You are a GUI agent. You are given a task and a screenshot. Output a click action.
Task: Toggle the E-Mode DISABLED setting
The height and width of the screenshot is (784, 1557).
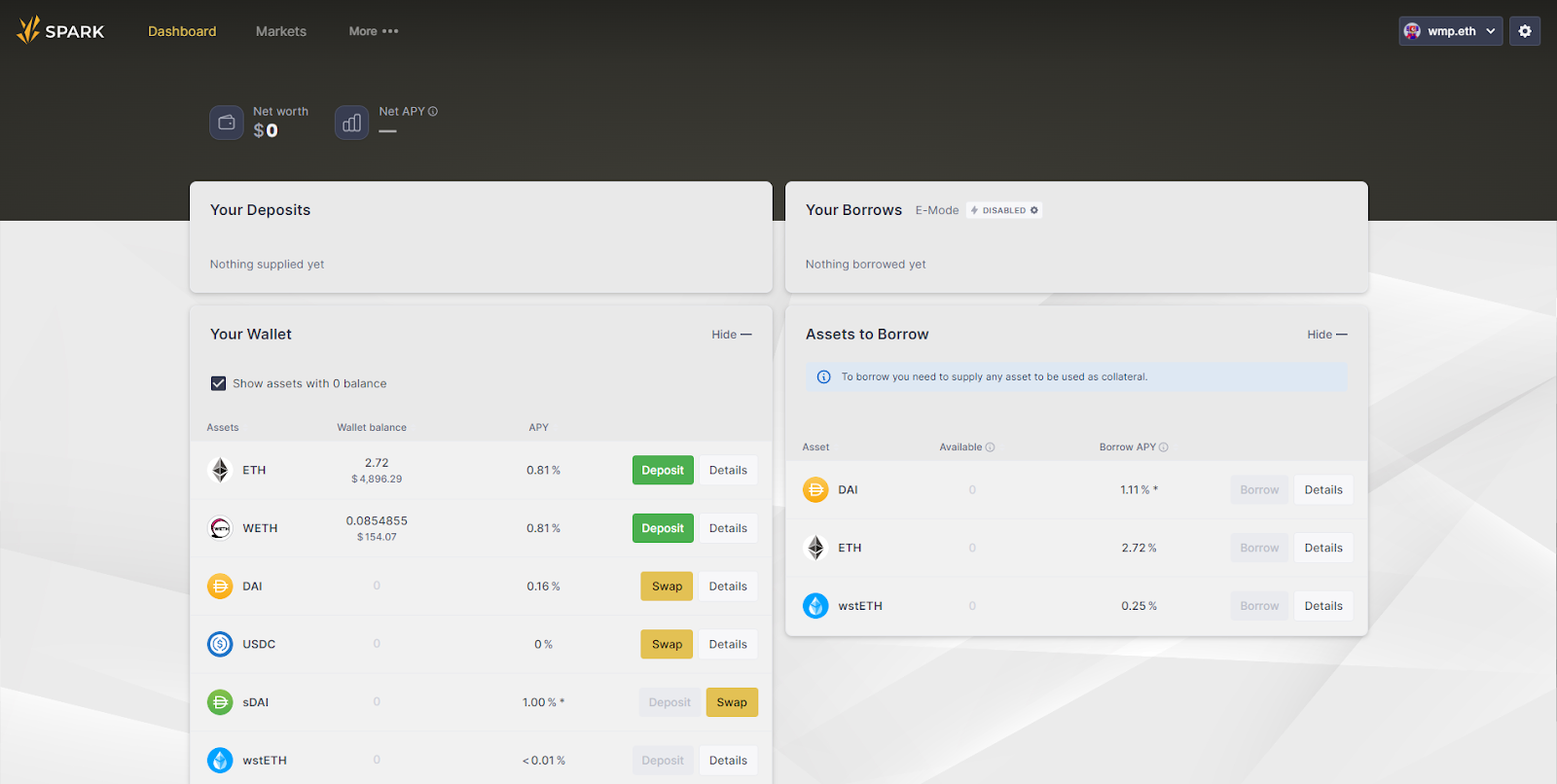[x=1004, y=210]
